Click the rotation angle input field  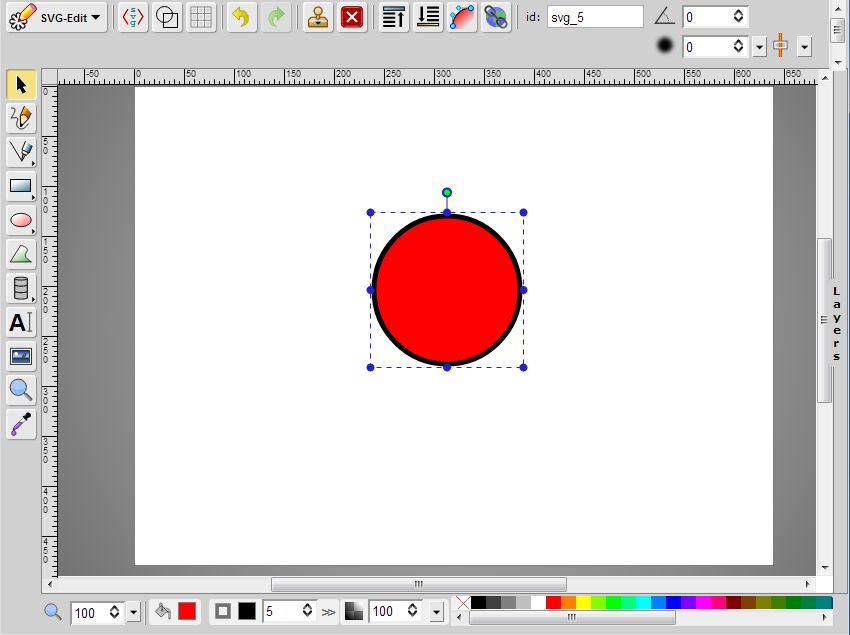coord(707,17)
